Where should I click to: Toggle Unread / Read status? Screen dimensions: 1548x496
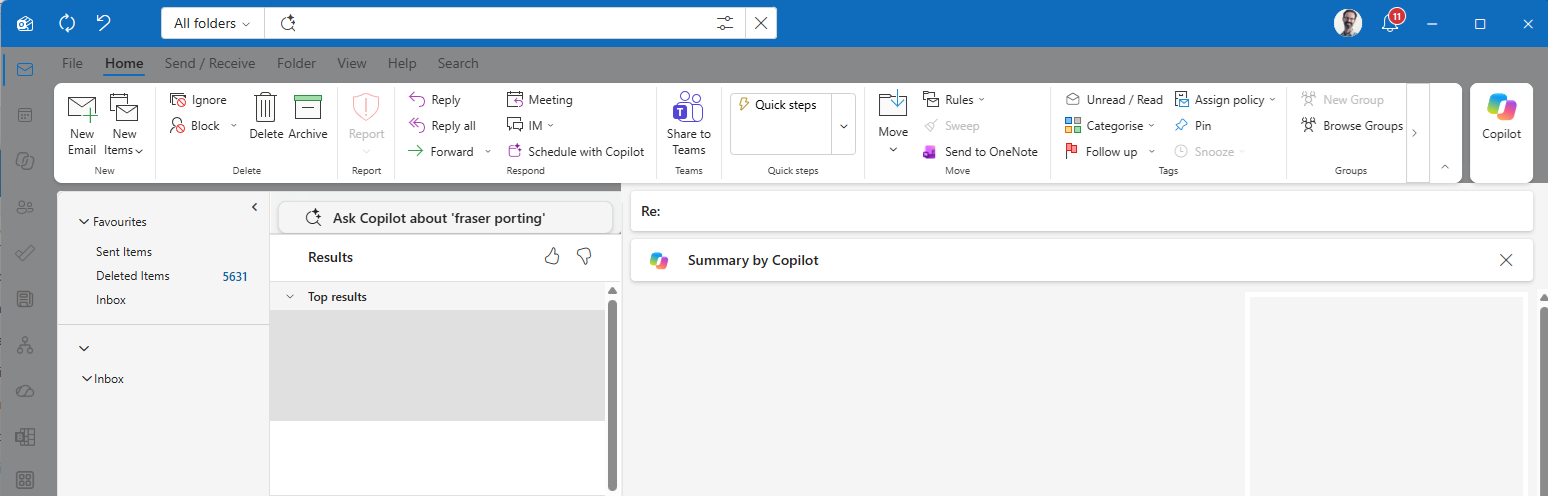(1114, 100)
